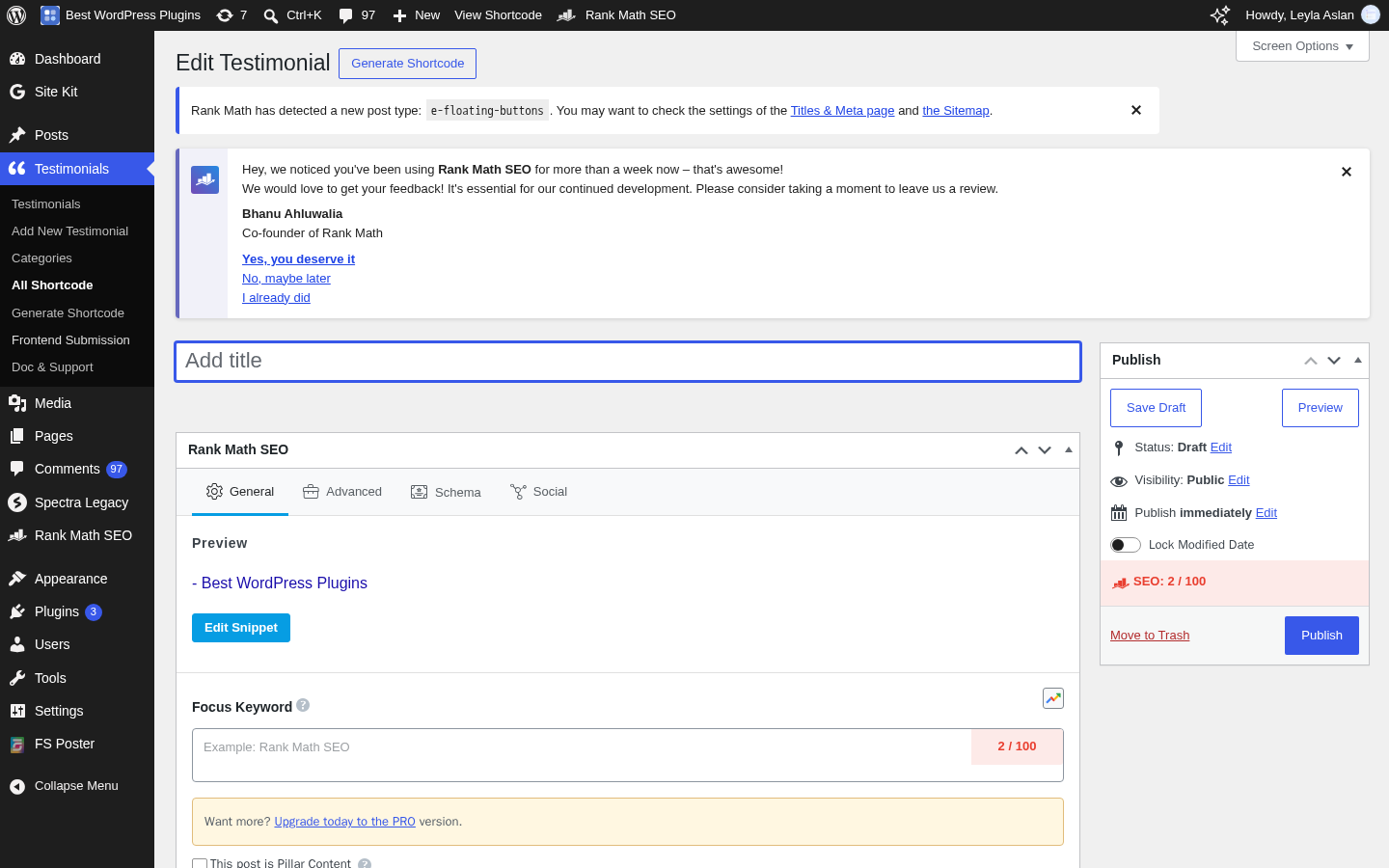Open Plugins in the sidebar
The image size is (1389, 868).
(x=77, y=611)
